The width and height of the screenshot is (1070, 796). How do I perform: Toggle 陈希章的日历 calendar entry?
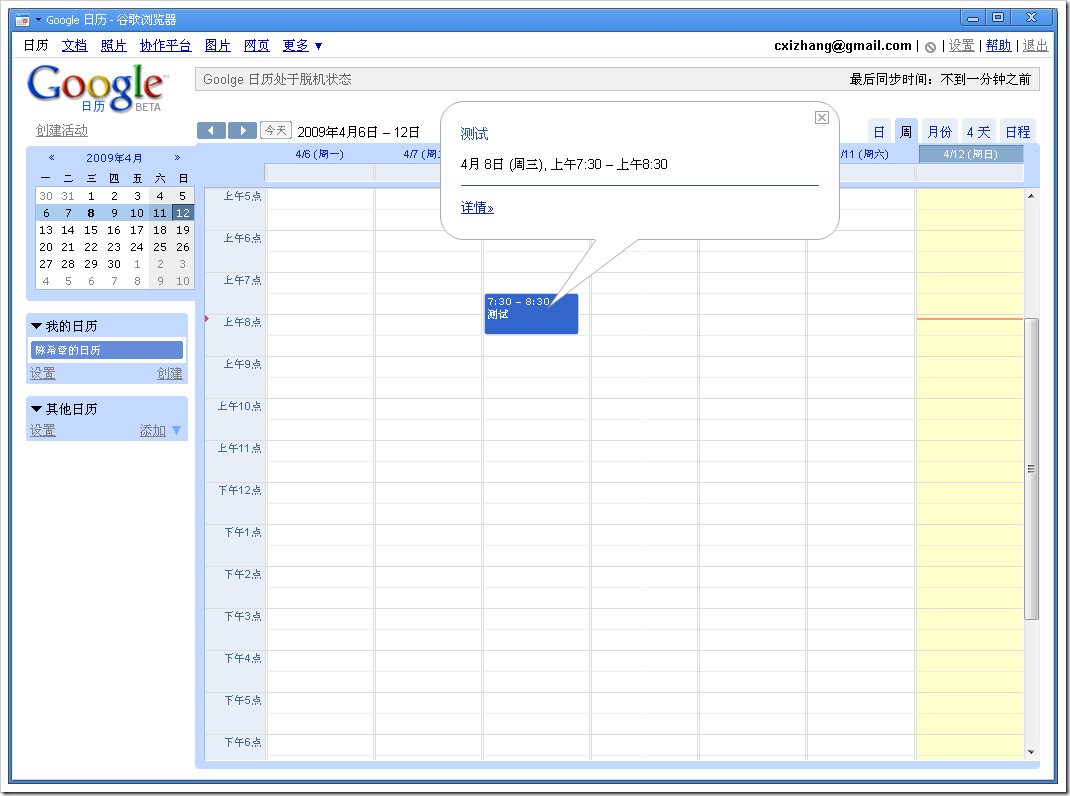tap(106, 350)
